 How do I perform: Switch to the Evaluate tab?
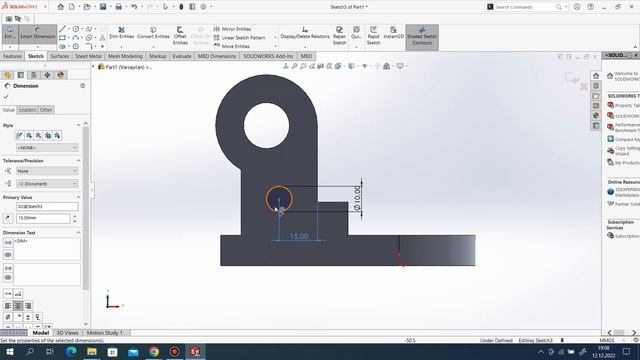click(x=182, y=56)
